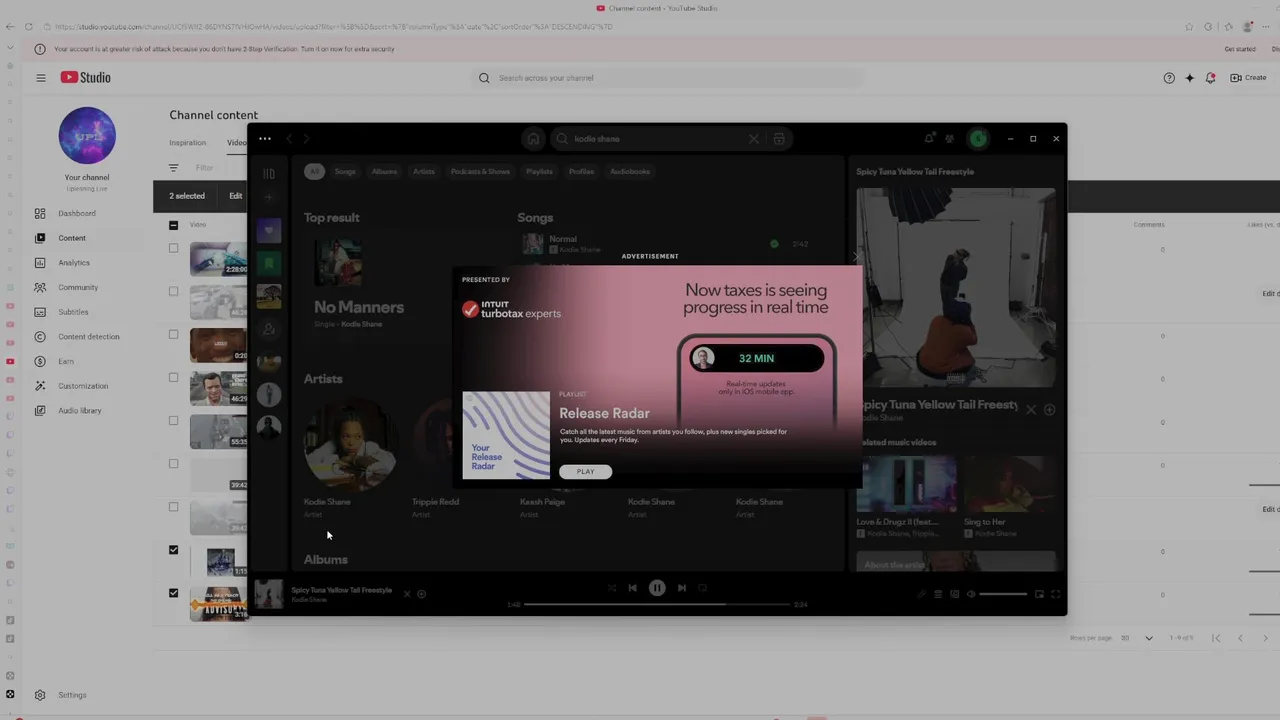Image resolution: width=1280 pixels, height=720 pixels.
Task: Click the plus create icon in Spotify sidebar
Action: (269, 197)
